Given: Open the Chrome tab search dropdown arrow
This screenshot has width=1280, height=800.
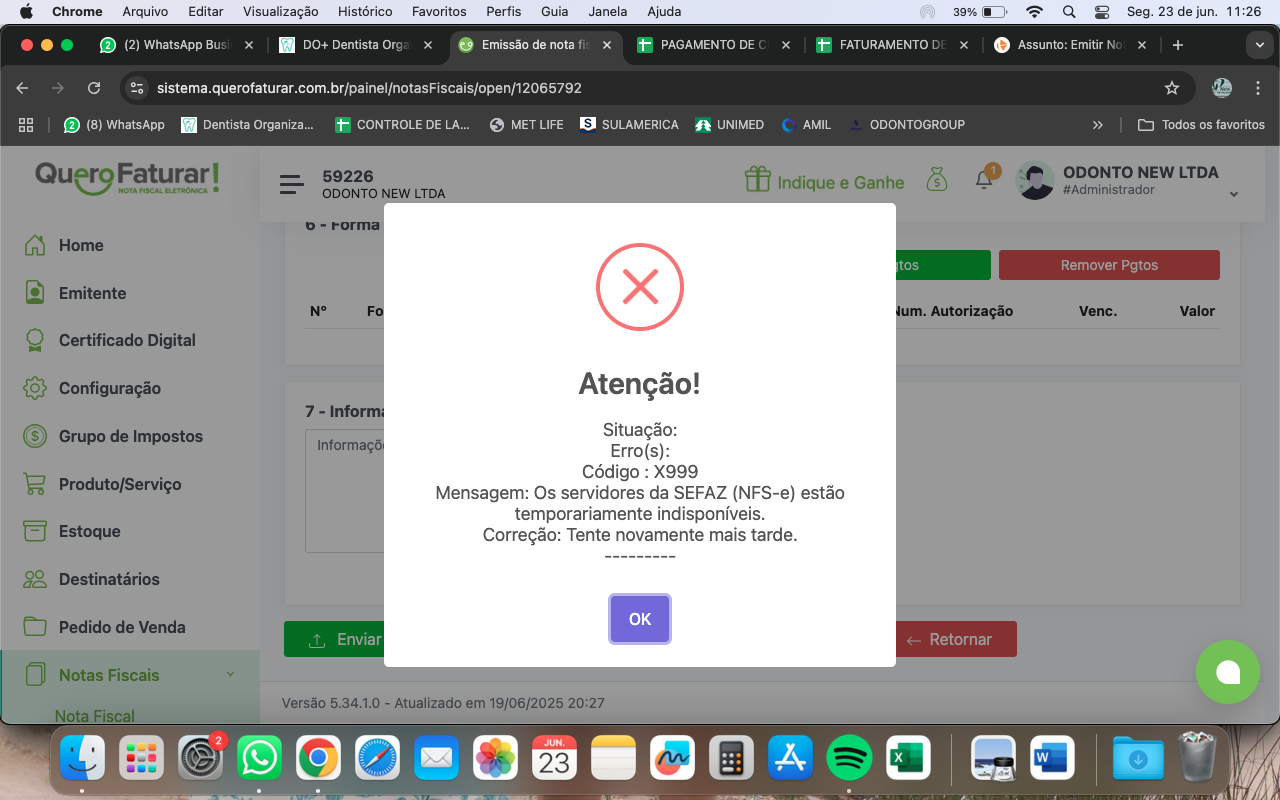Looking at the screenshot, I should (x=1259, y=45).
